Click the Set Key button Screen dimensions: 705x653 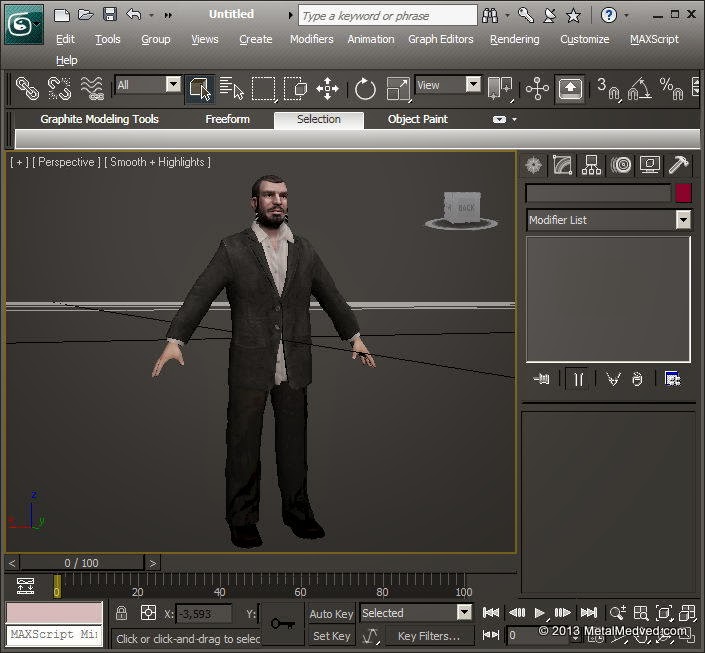[x=331, y=636]
